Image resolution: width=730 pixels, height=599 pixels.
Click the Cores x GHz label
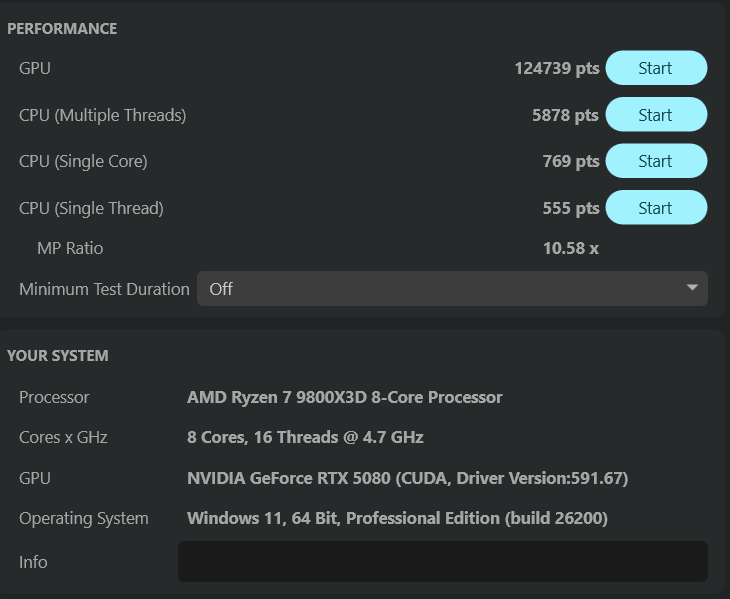pos(63,437)
